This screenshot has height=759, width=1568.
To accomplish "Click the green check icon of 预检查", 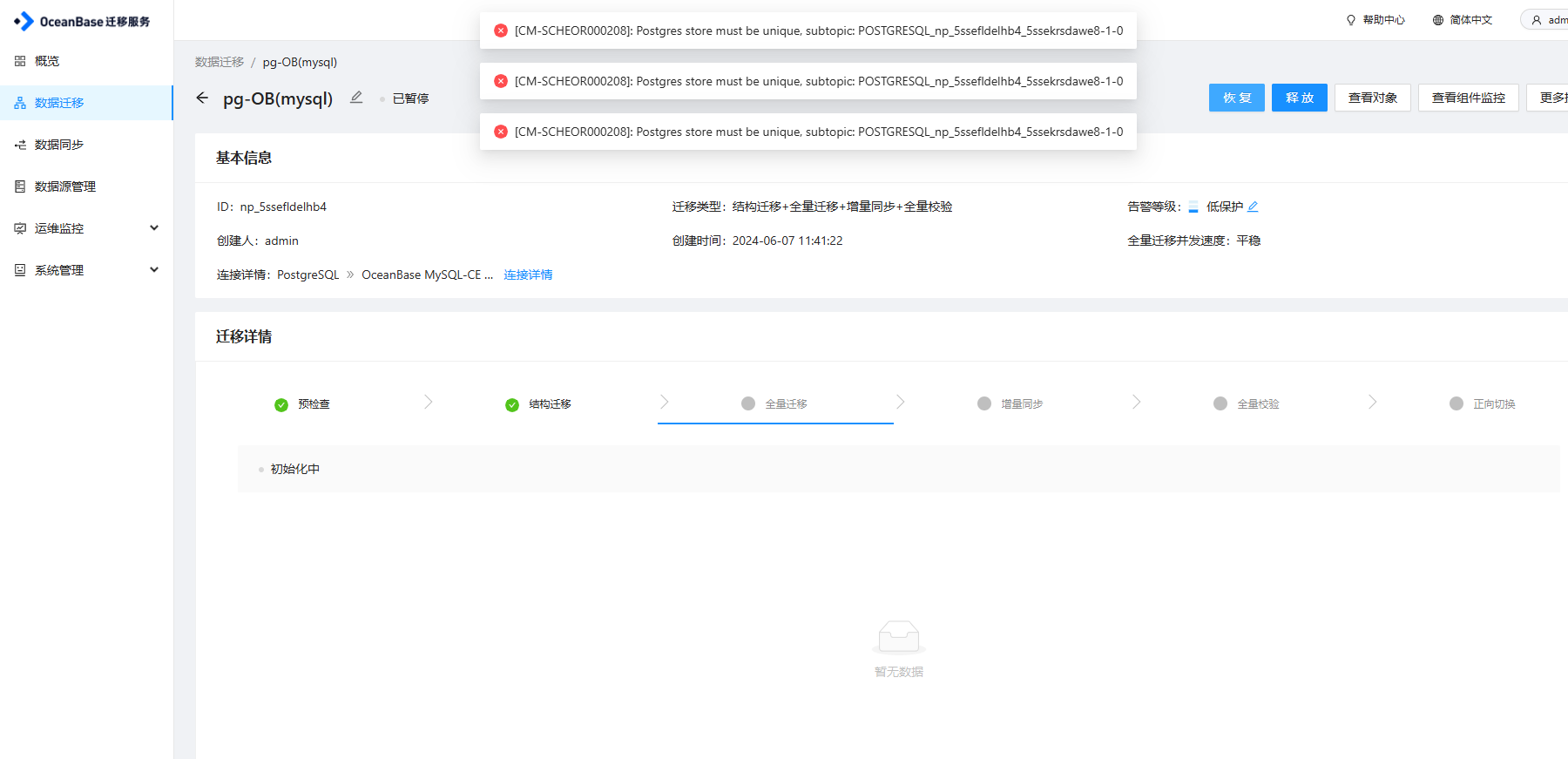I will tap(281, 405).
